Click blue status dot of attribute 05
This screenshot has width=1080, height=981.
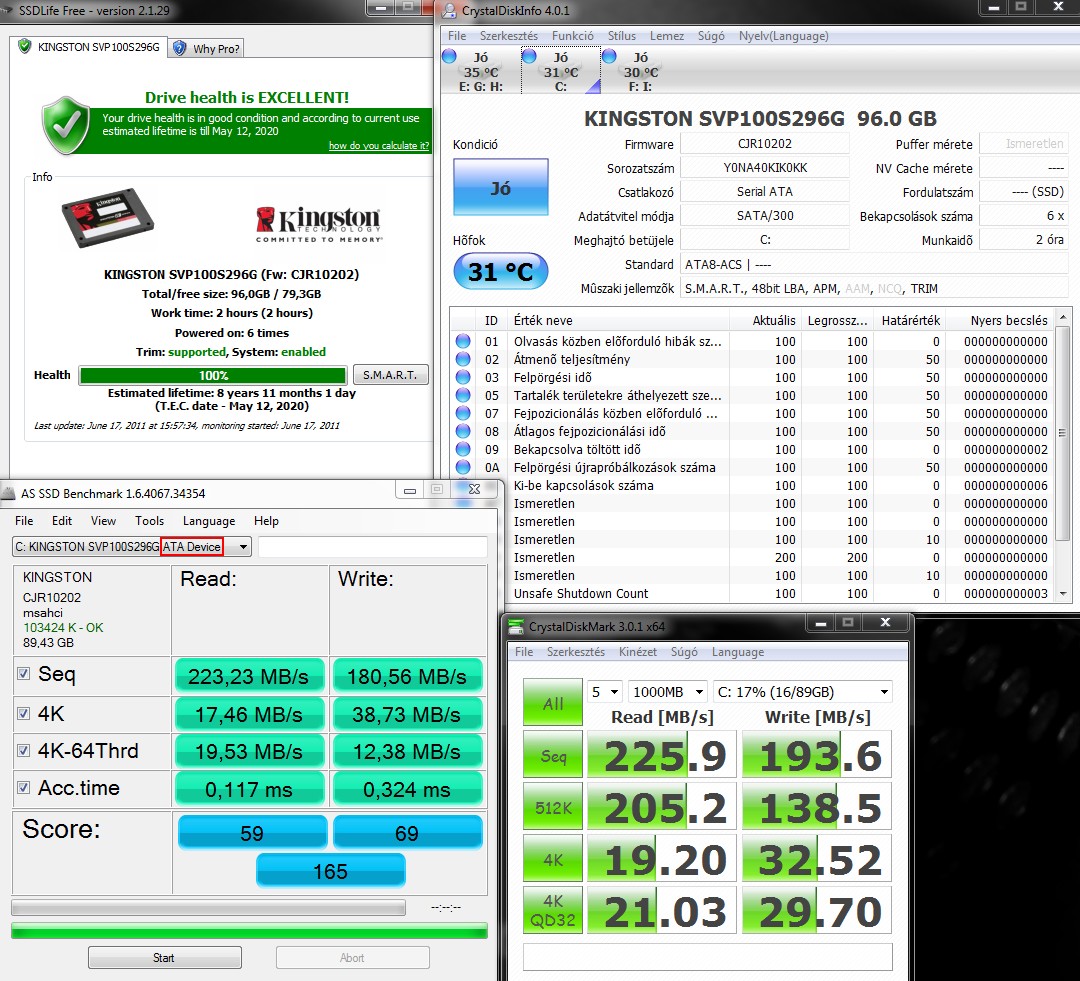tap(463, 395)
